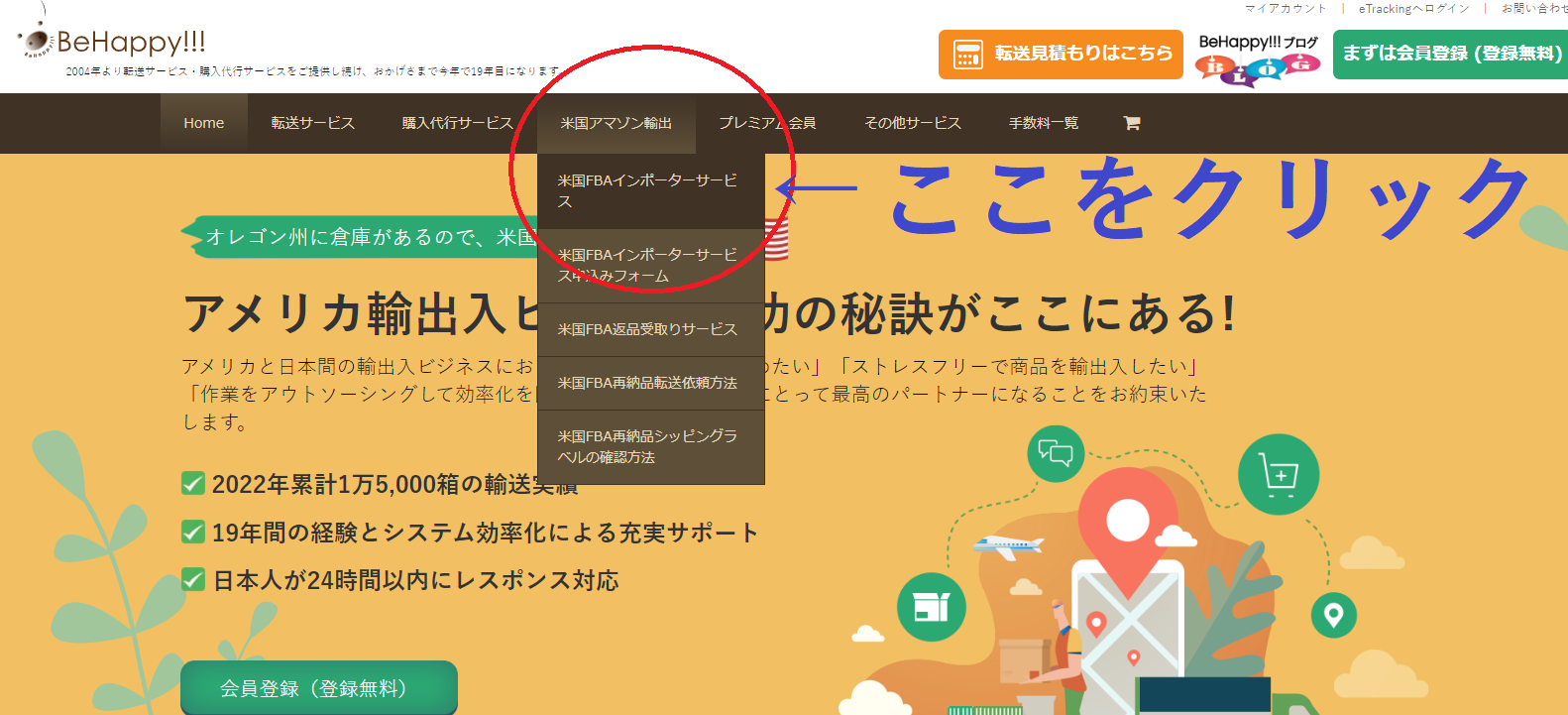Click text 日本人が24時間以内にレスポンス対応
This screenshot has width=1568, height=715.
(416, 580)
